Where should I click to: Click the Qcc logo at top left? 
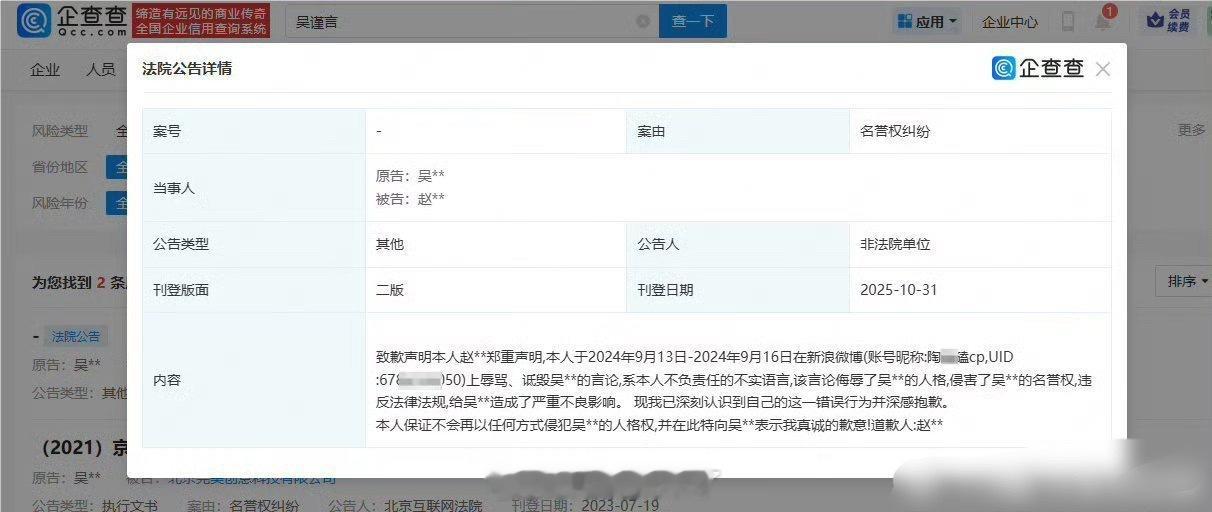point(71,21)
